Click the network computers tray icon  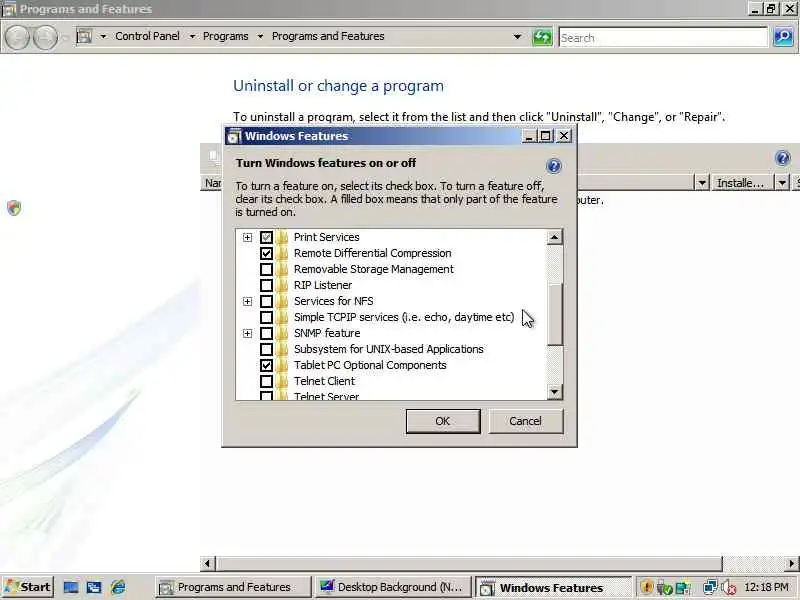[710, 588]
